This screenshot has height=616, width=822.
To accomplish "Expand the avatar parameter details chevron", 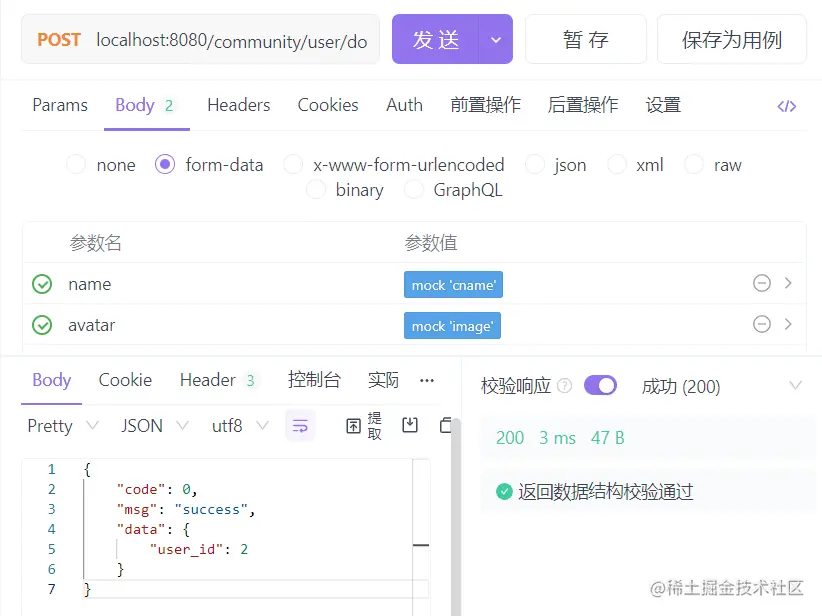I will (x=788, y=324).
